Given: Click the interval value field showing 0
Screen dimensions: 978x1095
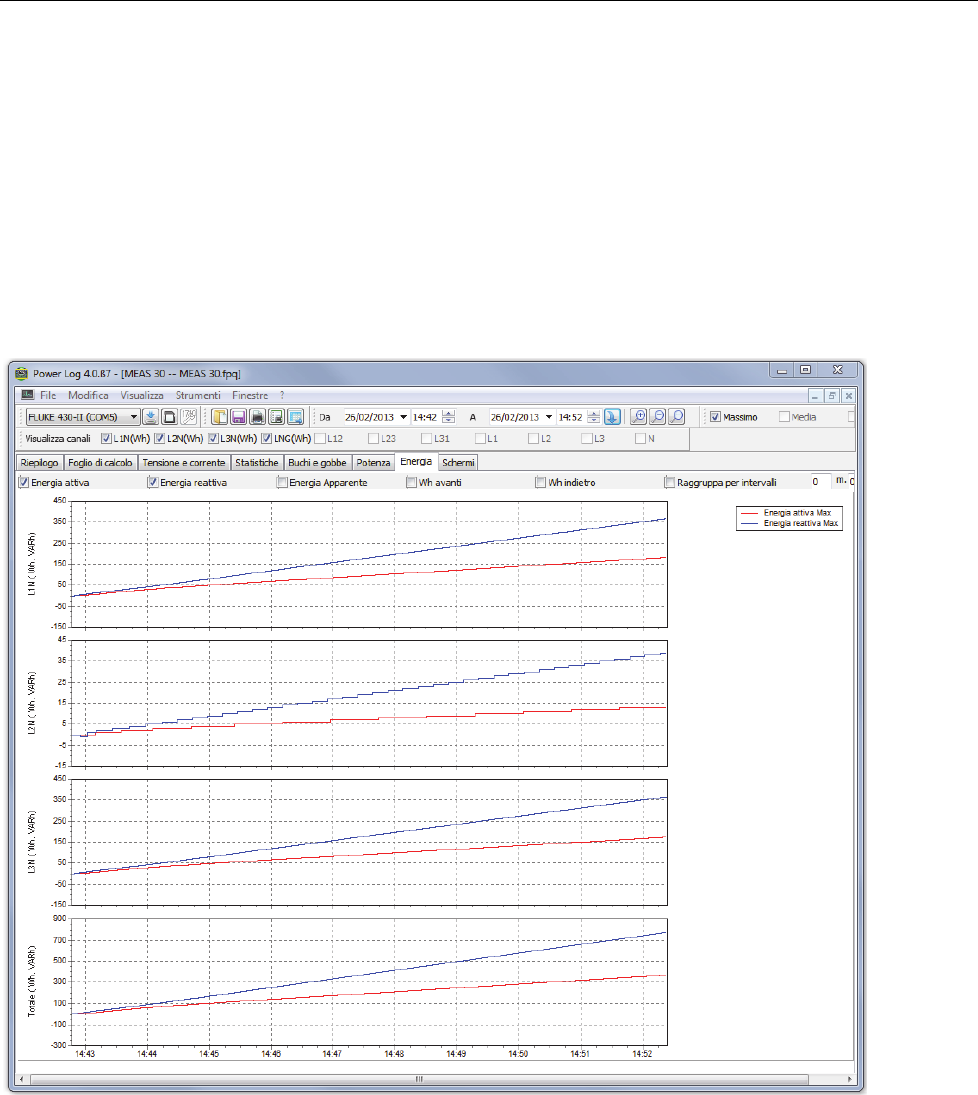Looking at the screenshot, I should pyautogui.click(x=819, y=482).
